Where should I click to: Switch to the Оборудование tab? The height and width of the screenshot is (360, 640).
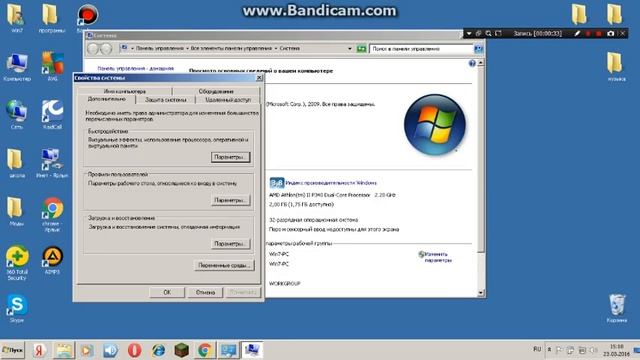pyautogui.click(x=216, y=91)
